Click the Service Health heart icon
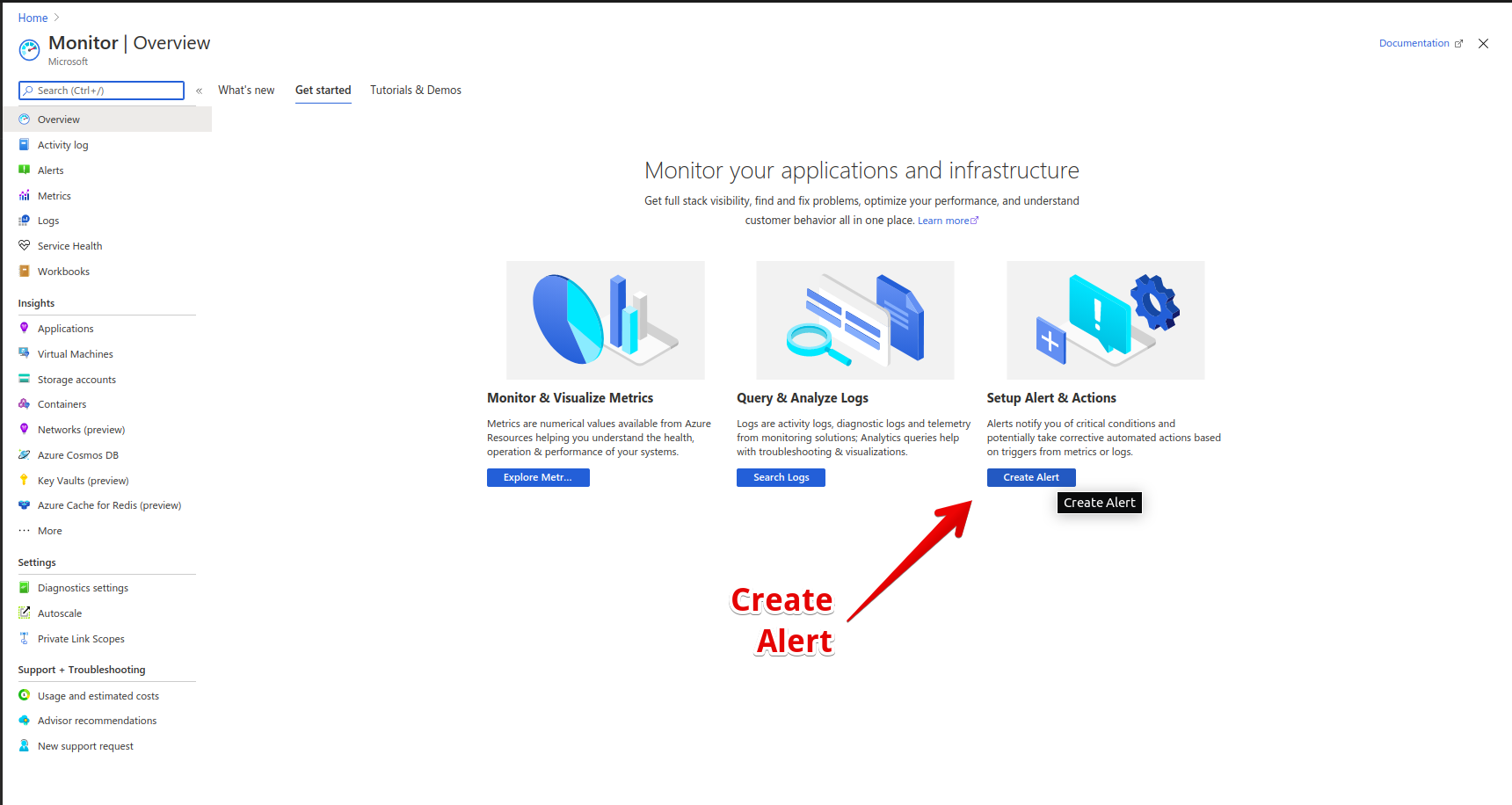Image resolution: width=1512 pixels, height=805 pixels. [x=25, y=246]
